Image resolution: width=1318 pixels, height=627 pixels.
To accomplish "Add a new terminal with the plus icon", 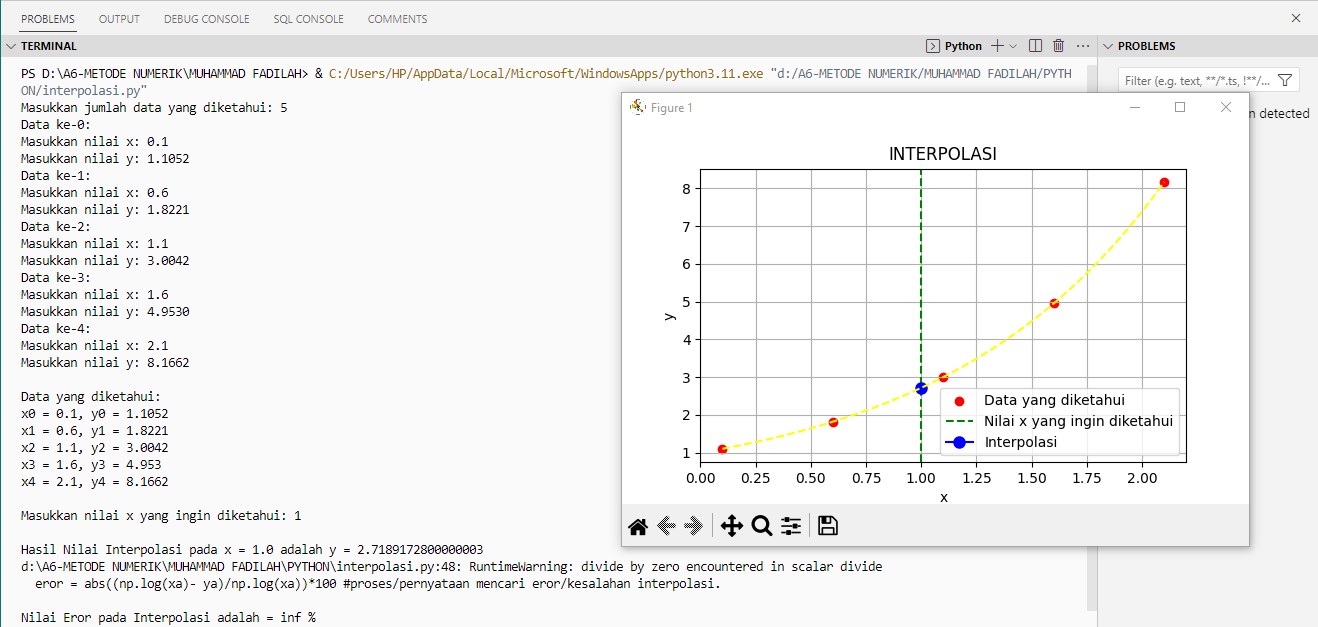I will [997, 46].
